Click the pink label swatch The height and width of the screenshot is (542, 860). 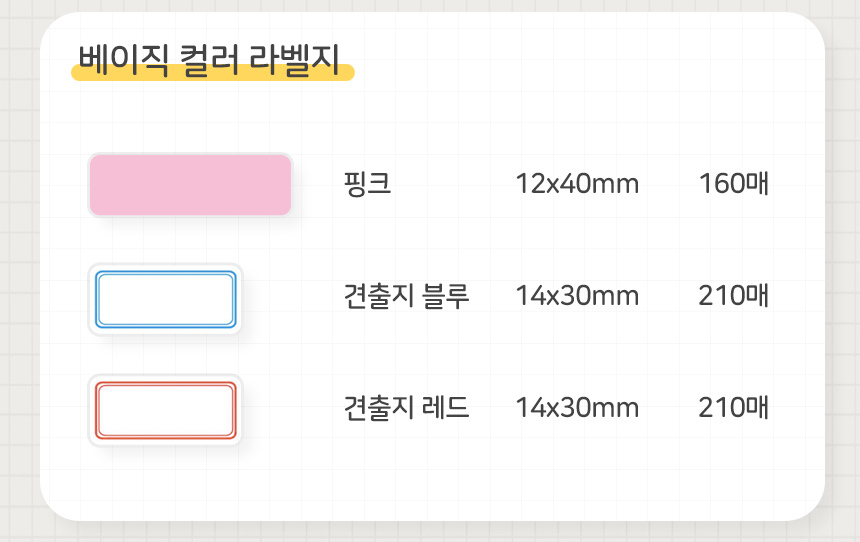[190, 185]
